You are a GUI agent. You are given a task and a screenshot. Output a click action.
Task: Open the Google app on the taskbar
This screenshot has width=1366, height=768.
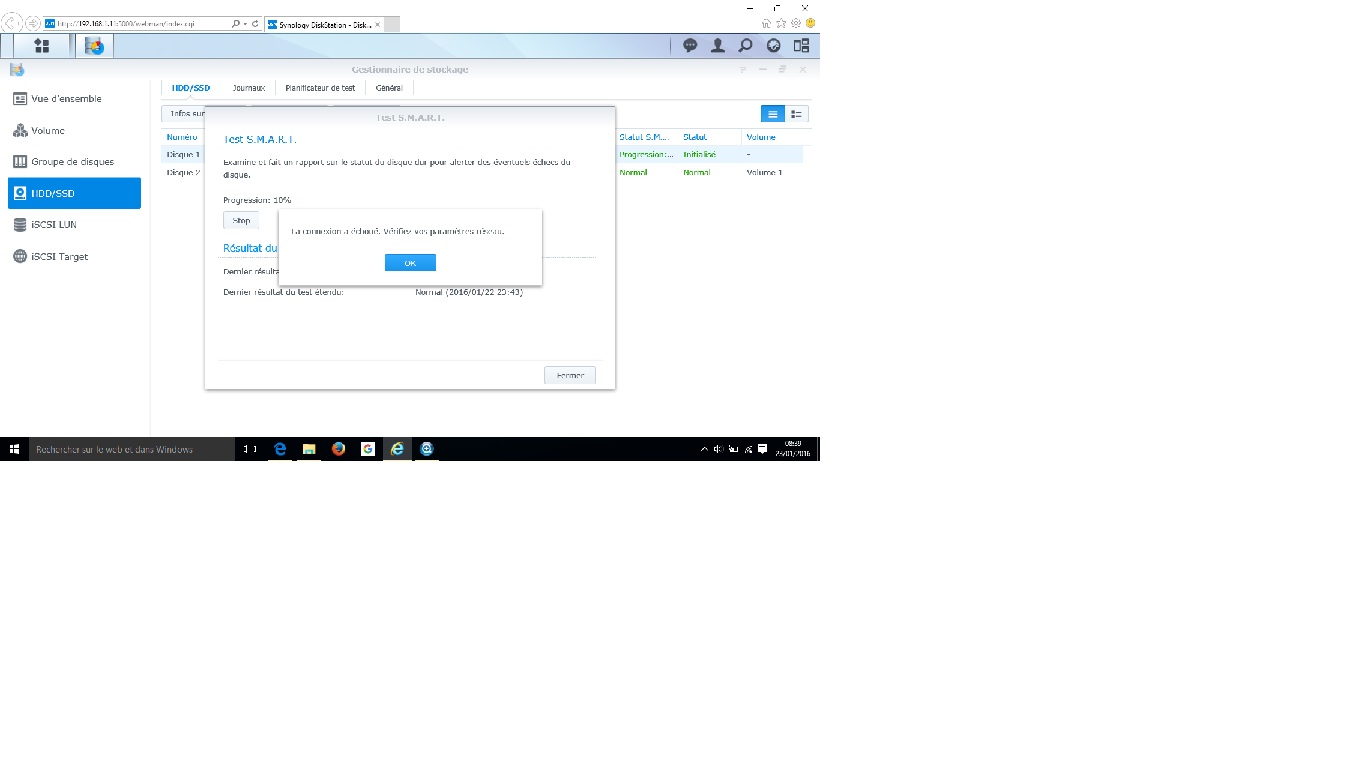tap(368, 449)
